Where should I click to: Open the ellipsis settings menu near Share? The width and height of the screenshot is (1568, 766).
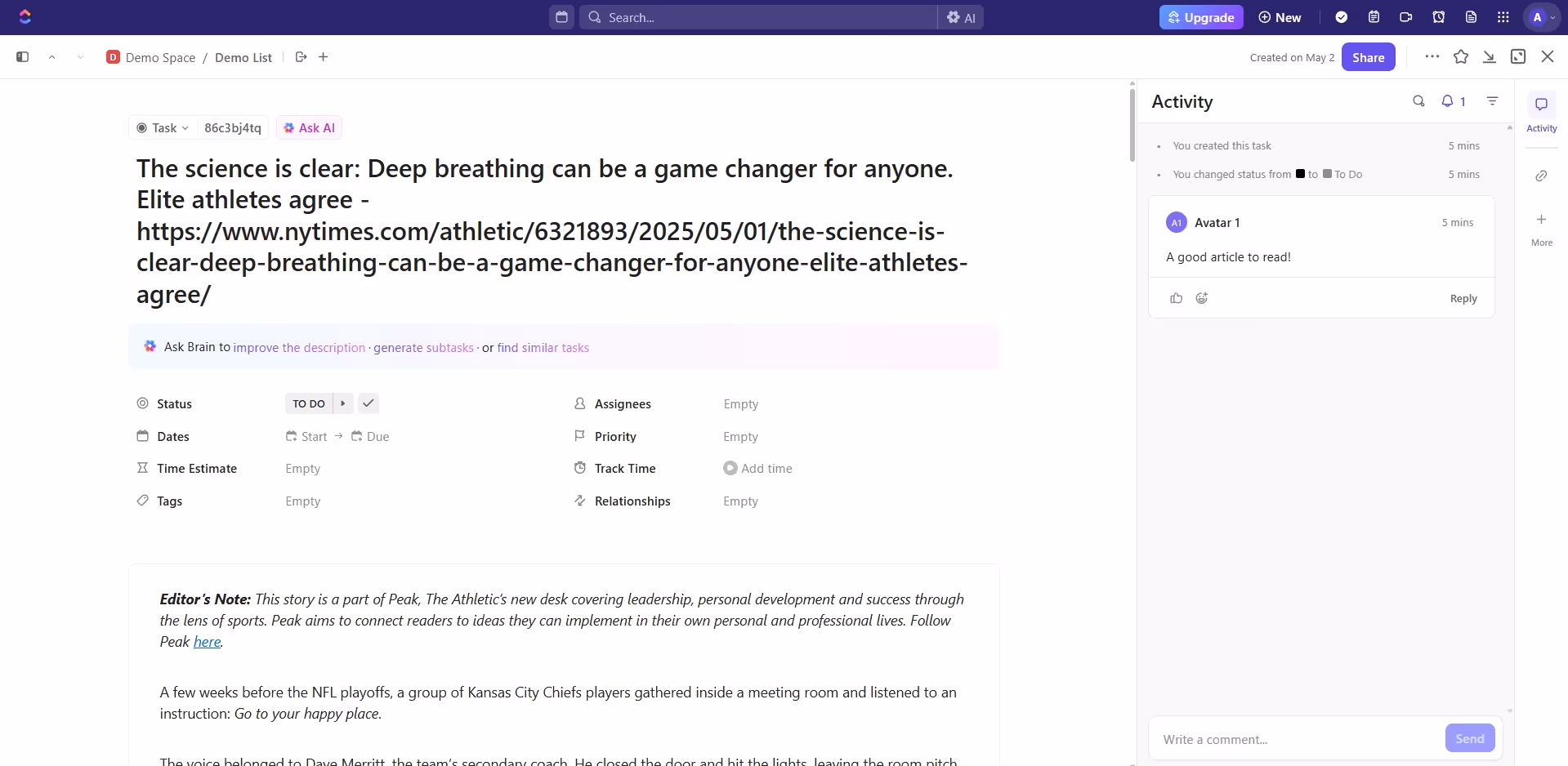1432,56
